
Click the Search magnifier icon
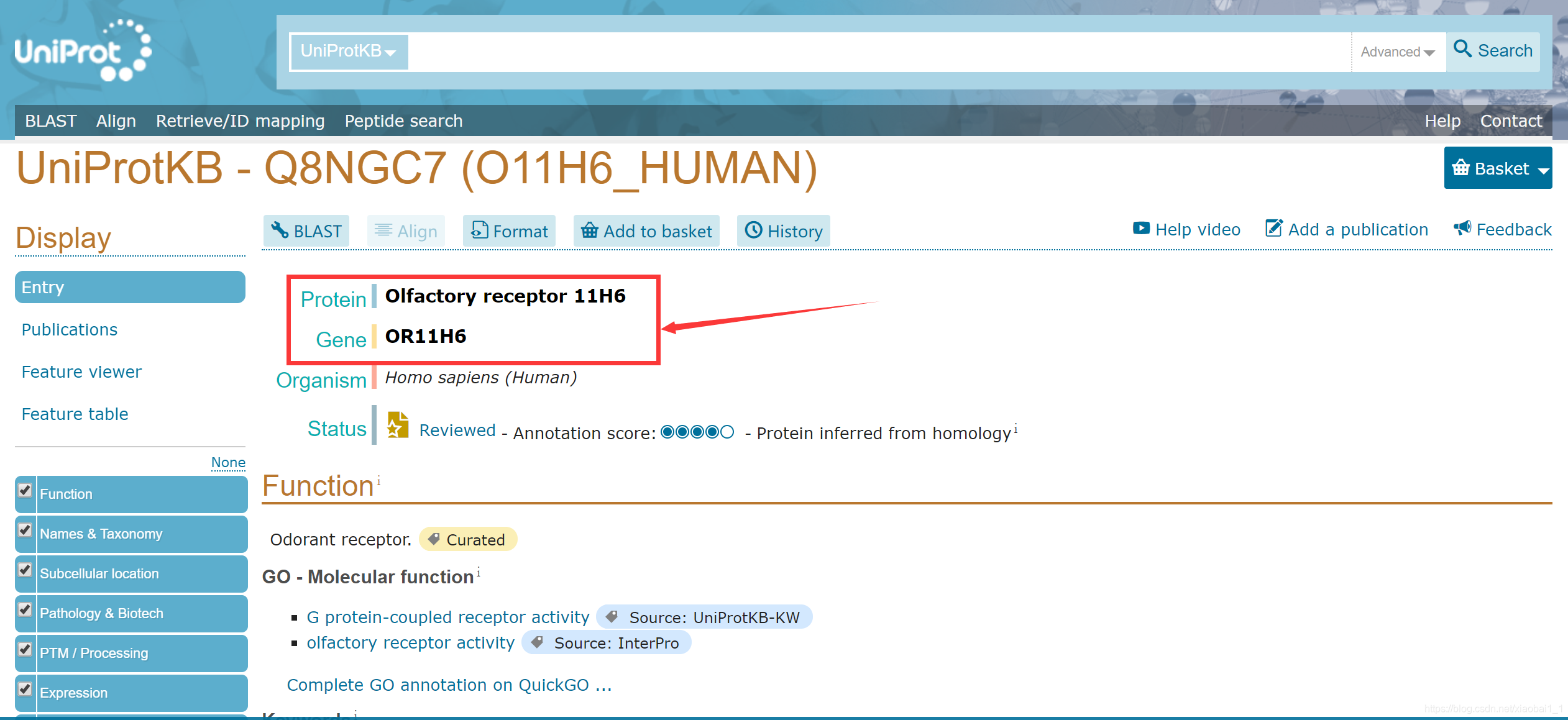click(1462, 50)
